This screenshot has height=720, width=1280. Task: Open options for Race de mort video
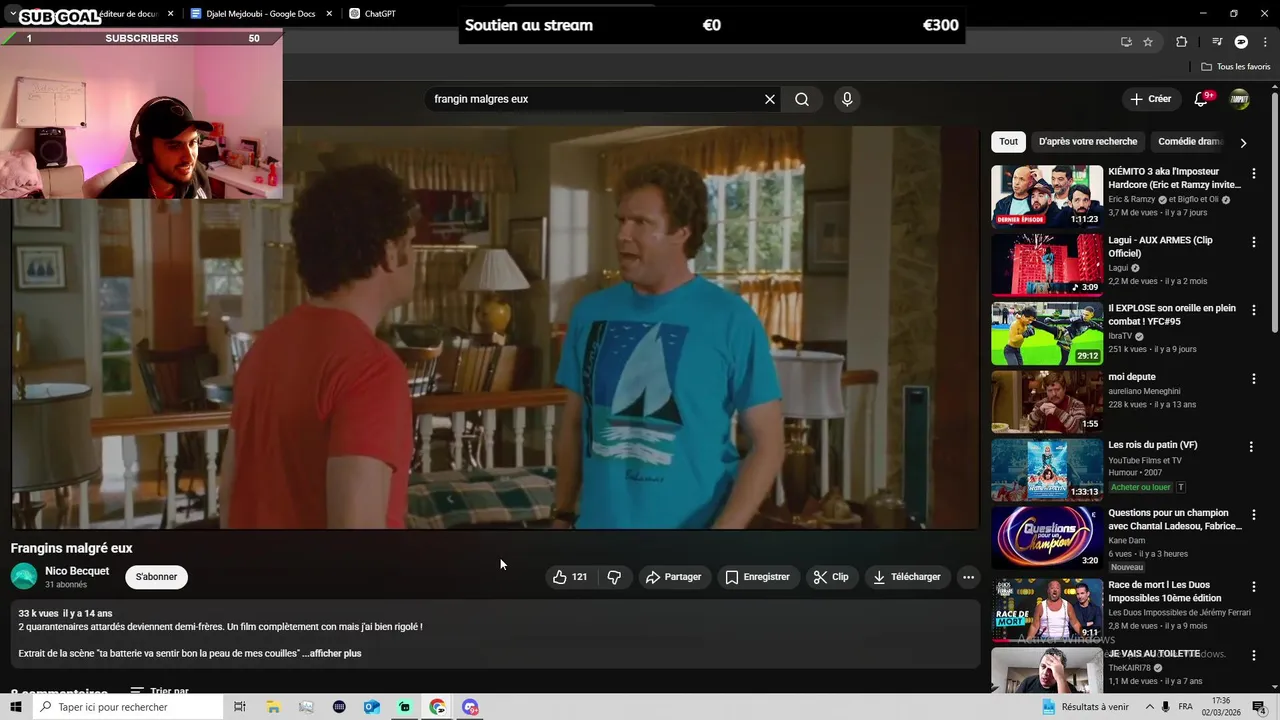(x=1253, y=586)
